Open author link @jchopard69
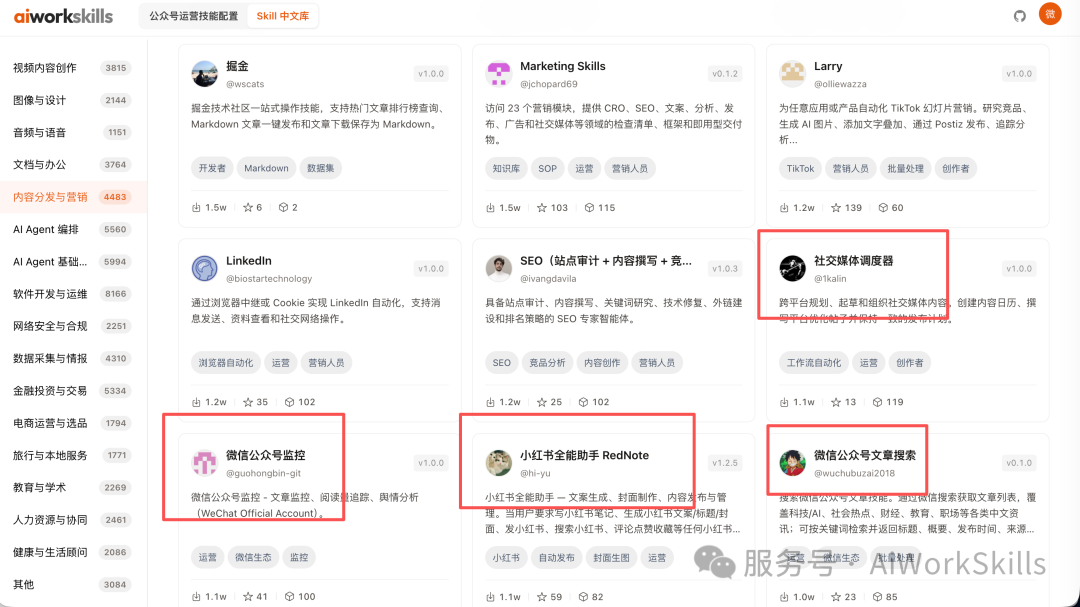This screenshot has height=607, width=1080. 548,84
